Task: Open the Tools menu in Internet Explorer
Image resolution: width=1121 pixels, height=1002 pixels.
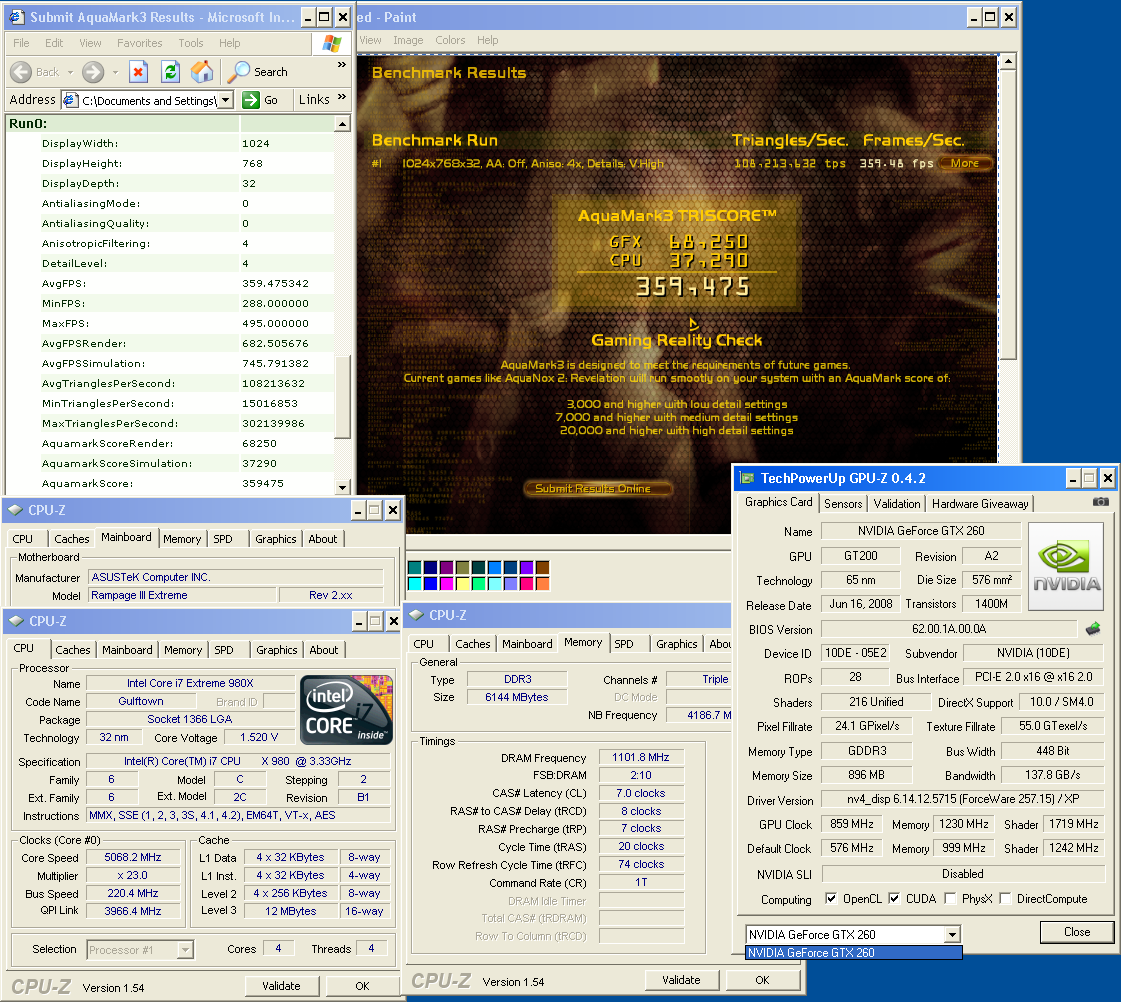Action: click(191, 43)
